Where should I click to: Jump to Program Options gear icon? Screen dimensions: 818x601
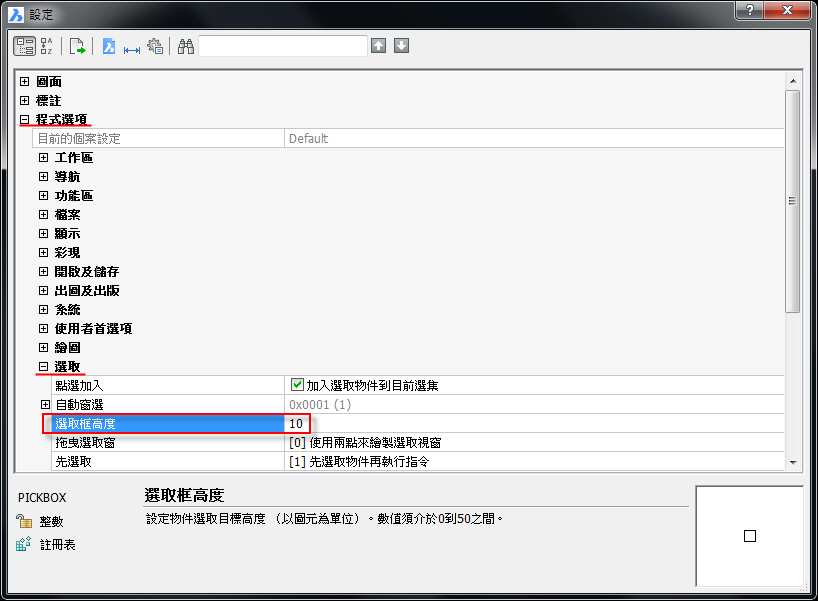[155, 46]
